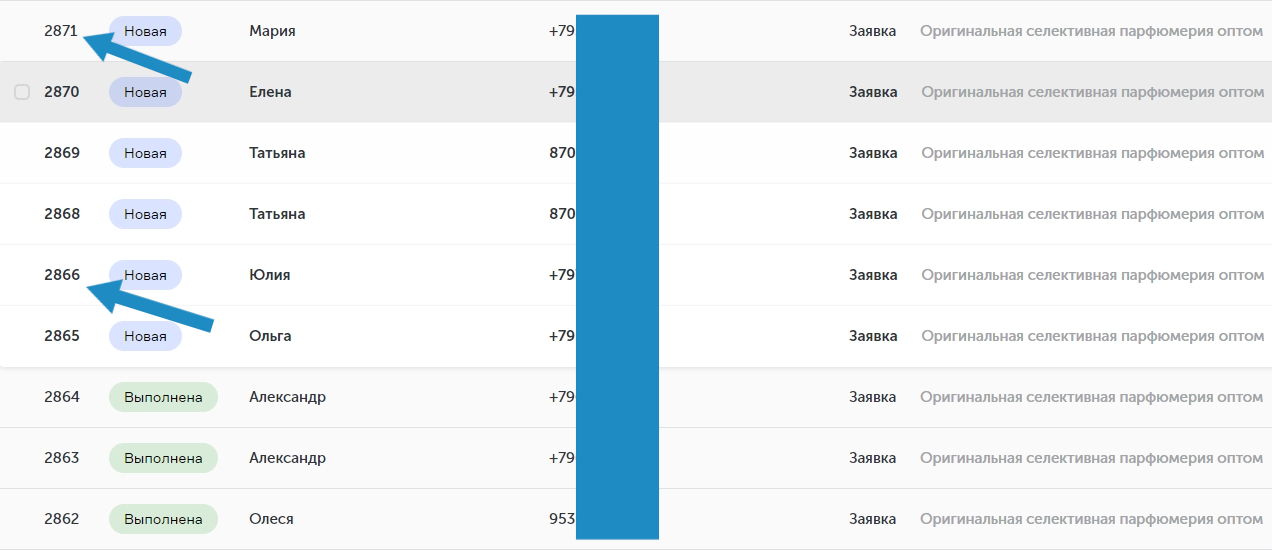Select order number 2868
The image size is (1272, 550).
(x=62, y=214)
